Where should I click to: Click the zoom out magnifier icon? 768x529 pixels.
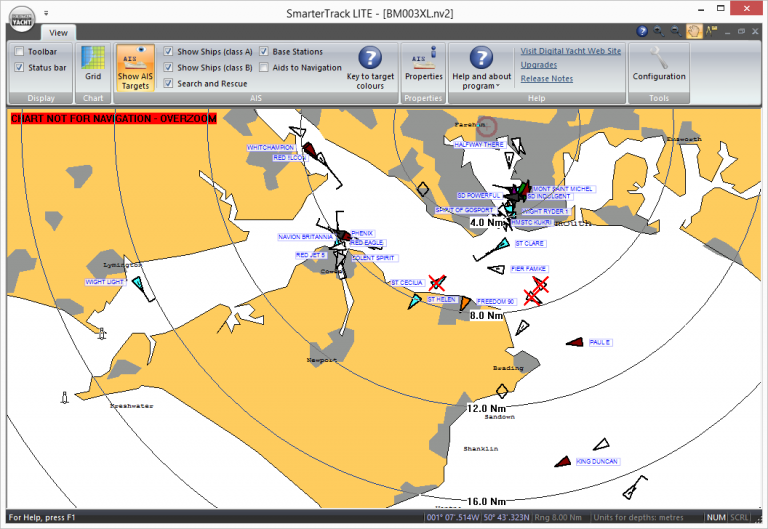[x=676, y=32]
